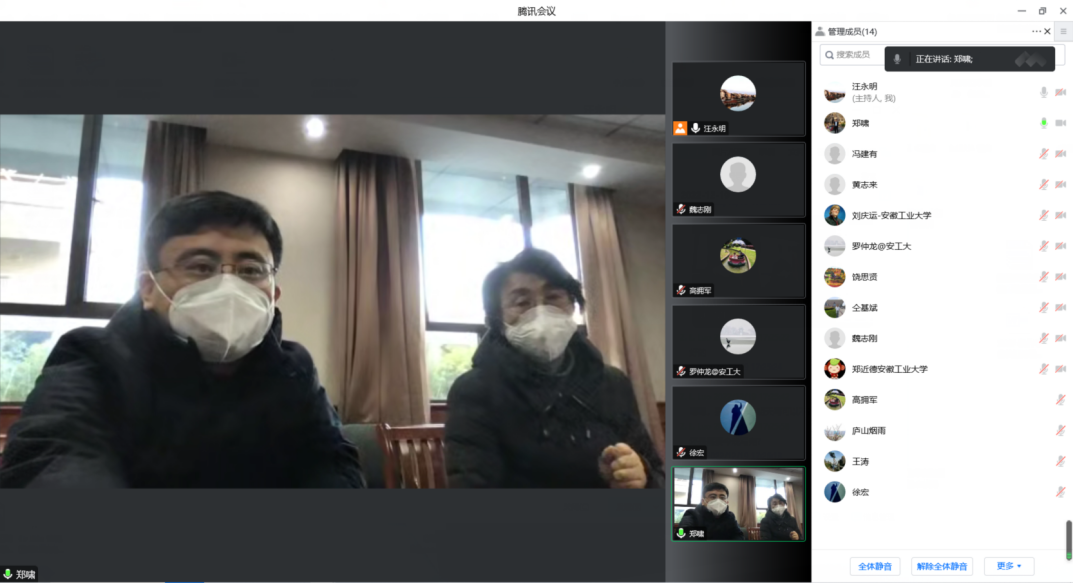Click 刘庆运-安徽工业大学's camera-off icon
The width and height of the screenshot is (1073, 583).
point(1060,216)
